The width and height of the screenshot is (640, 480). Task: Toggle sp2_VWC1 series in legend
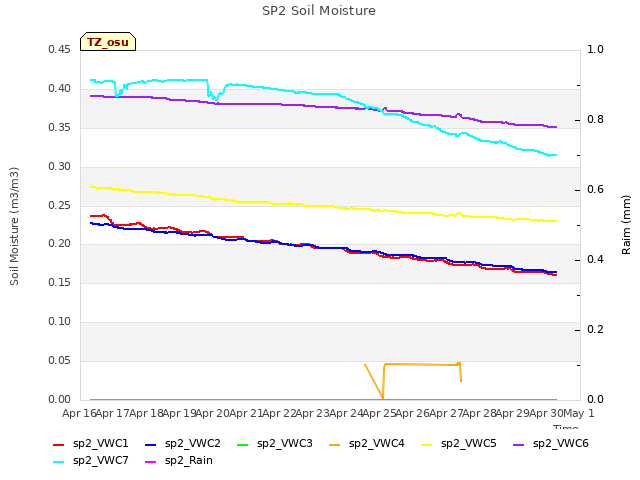(x=91, y=444)
